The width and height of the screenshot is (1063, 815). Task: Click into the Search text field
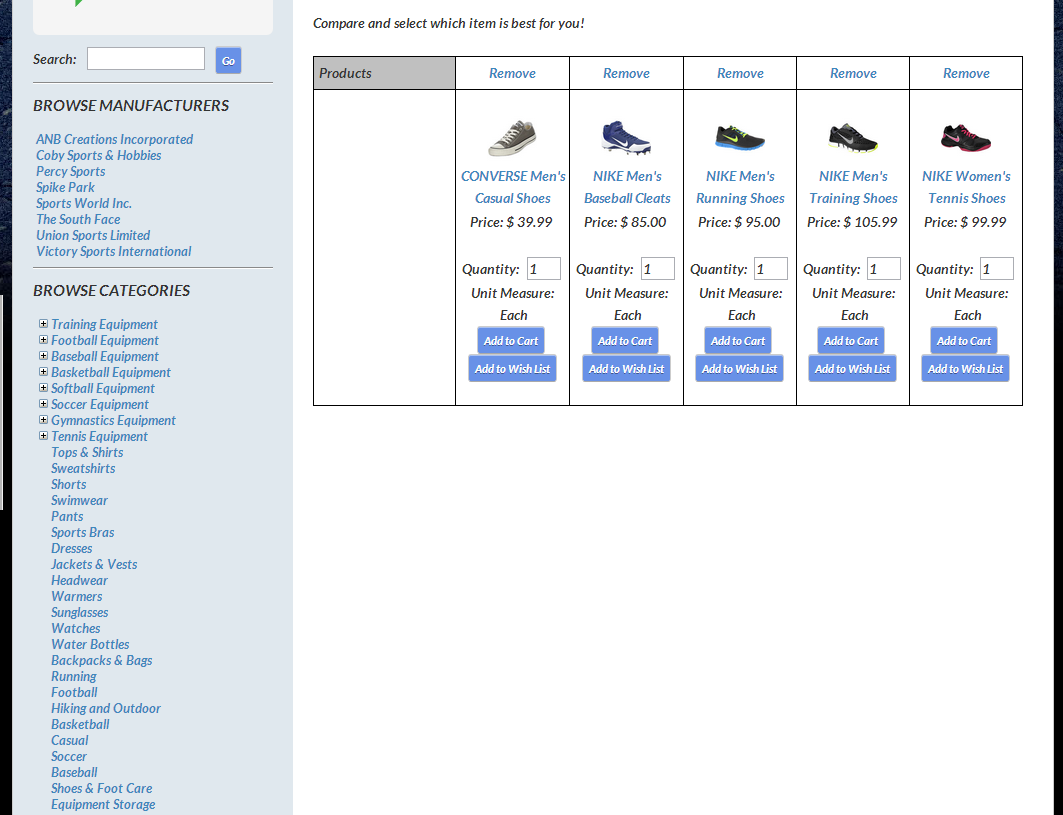pos(146,59)
